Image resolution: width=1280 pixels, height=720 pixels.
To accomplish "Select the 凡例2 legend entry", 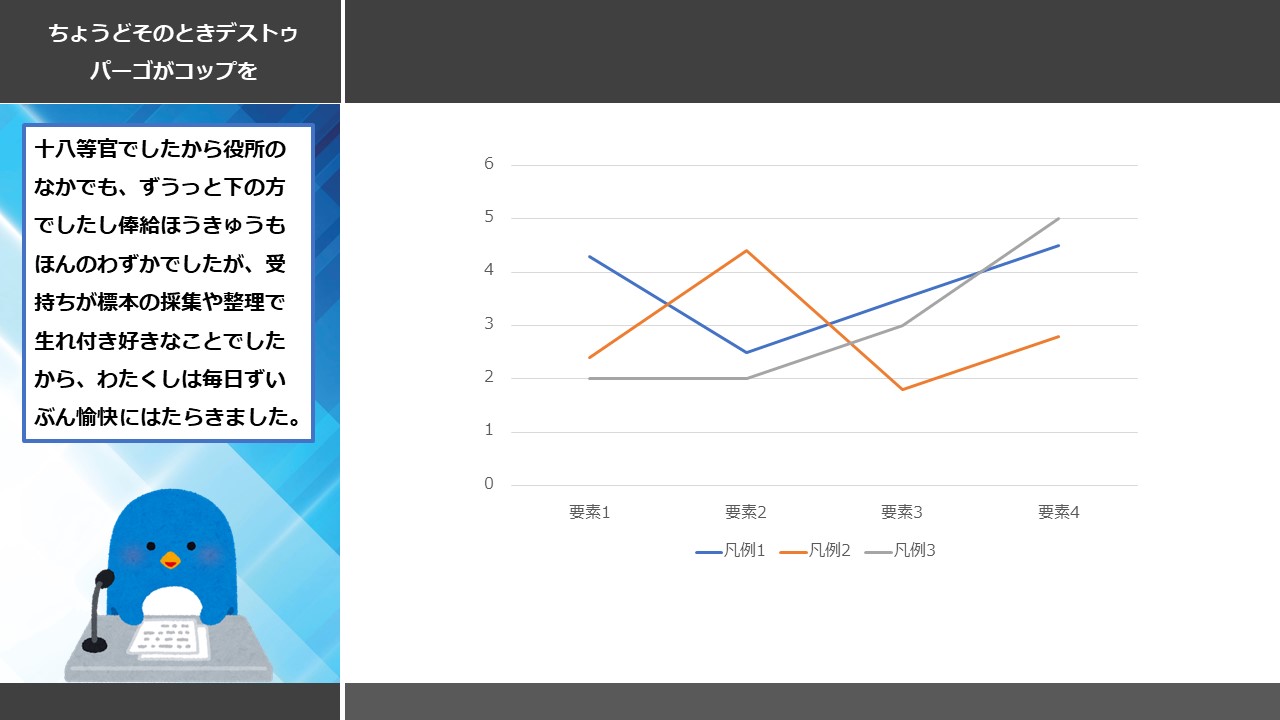I will click(815, 551).
